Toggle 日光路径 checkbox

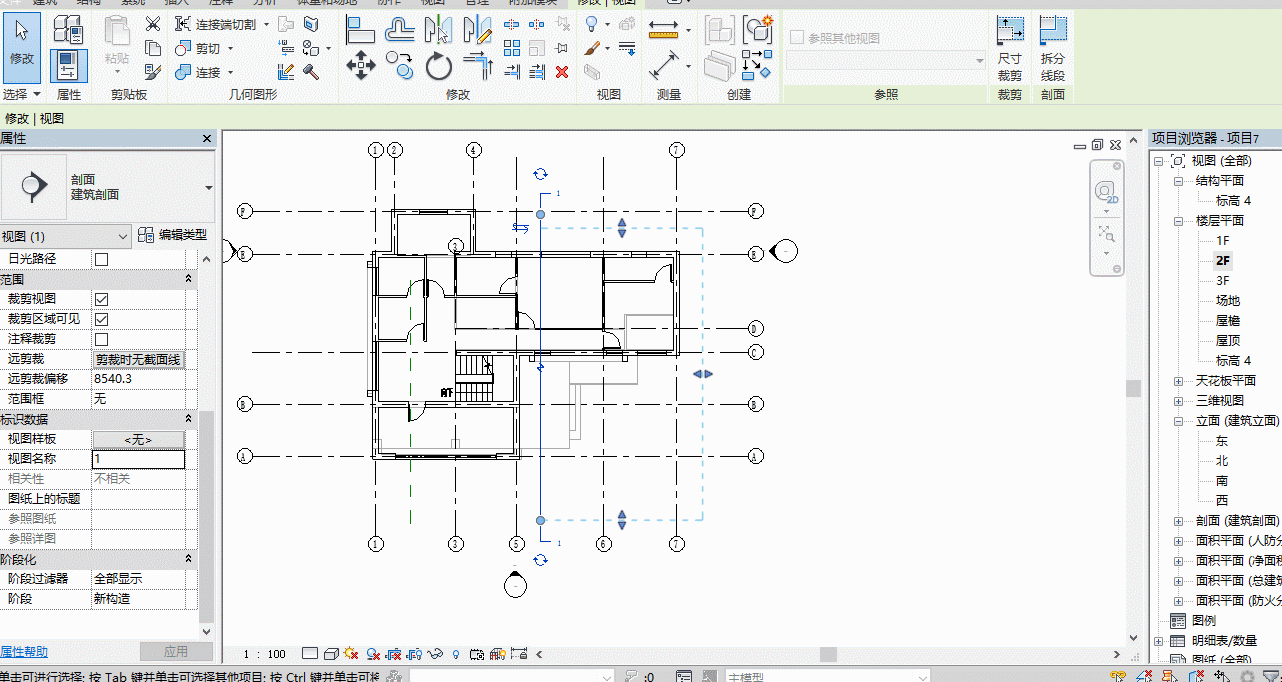[x=101, y=259]
